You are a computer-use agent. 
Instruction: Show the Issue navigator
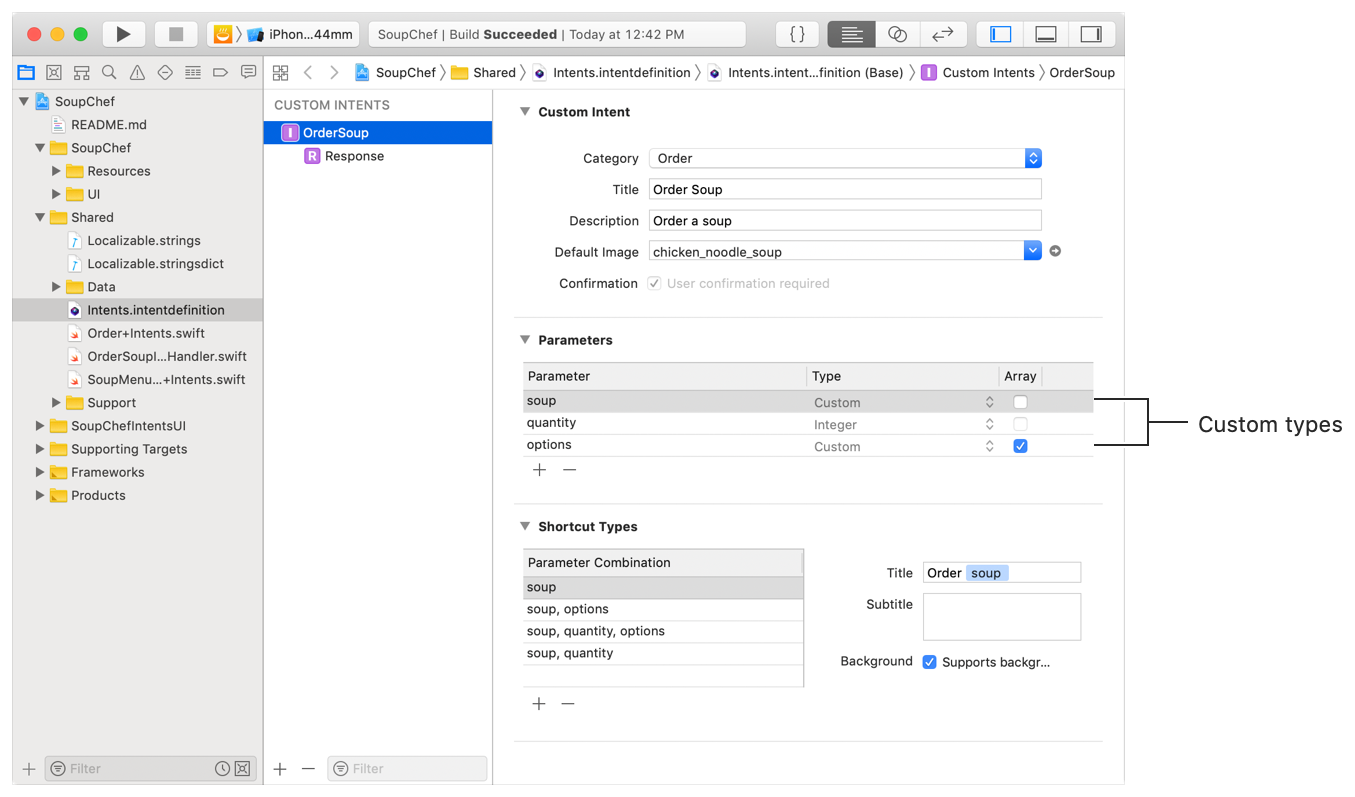click(x=137, y=72)
